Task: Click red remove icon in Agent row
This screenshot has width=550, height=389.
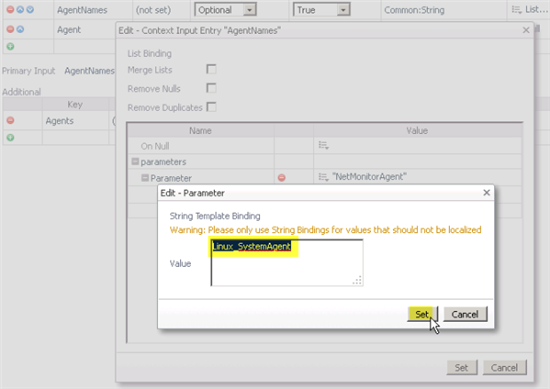Action: [10, 29]
